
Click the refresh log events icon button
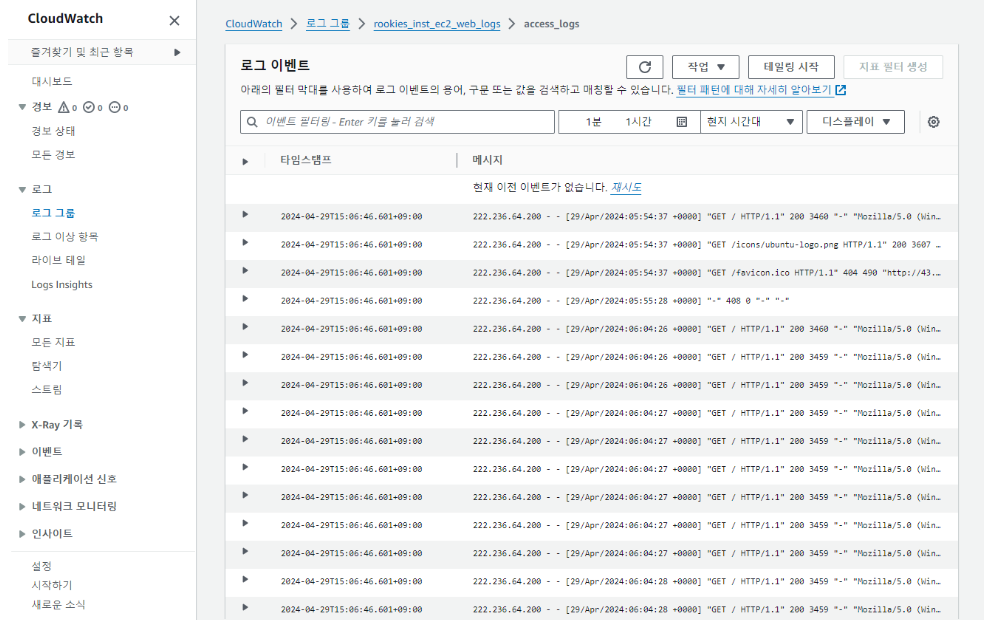(x=644, y=67)
